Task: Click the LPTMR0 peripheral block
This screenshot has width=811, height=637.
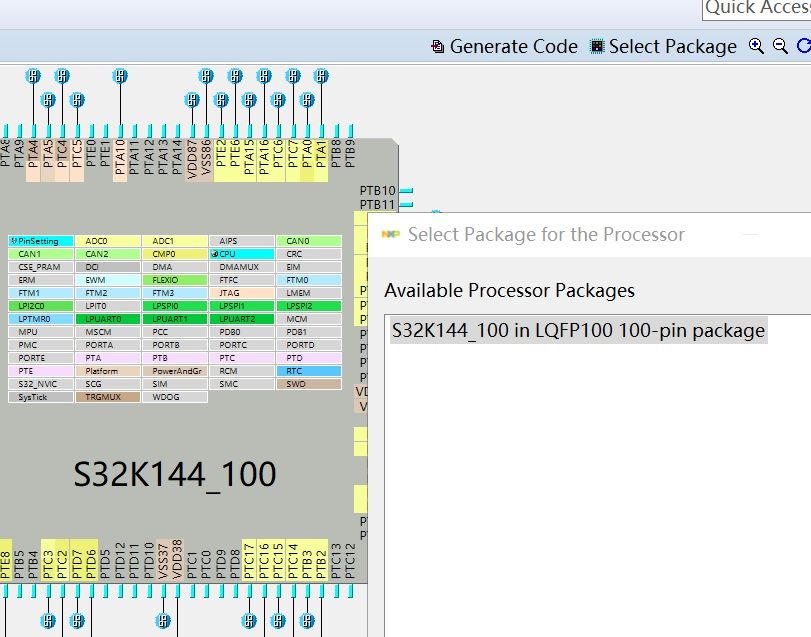Action: [x=40, y=319]
